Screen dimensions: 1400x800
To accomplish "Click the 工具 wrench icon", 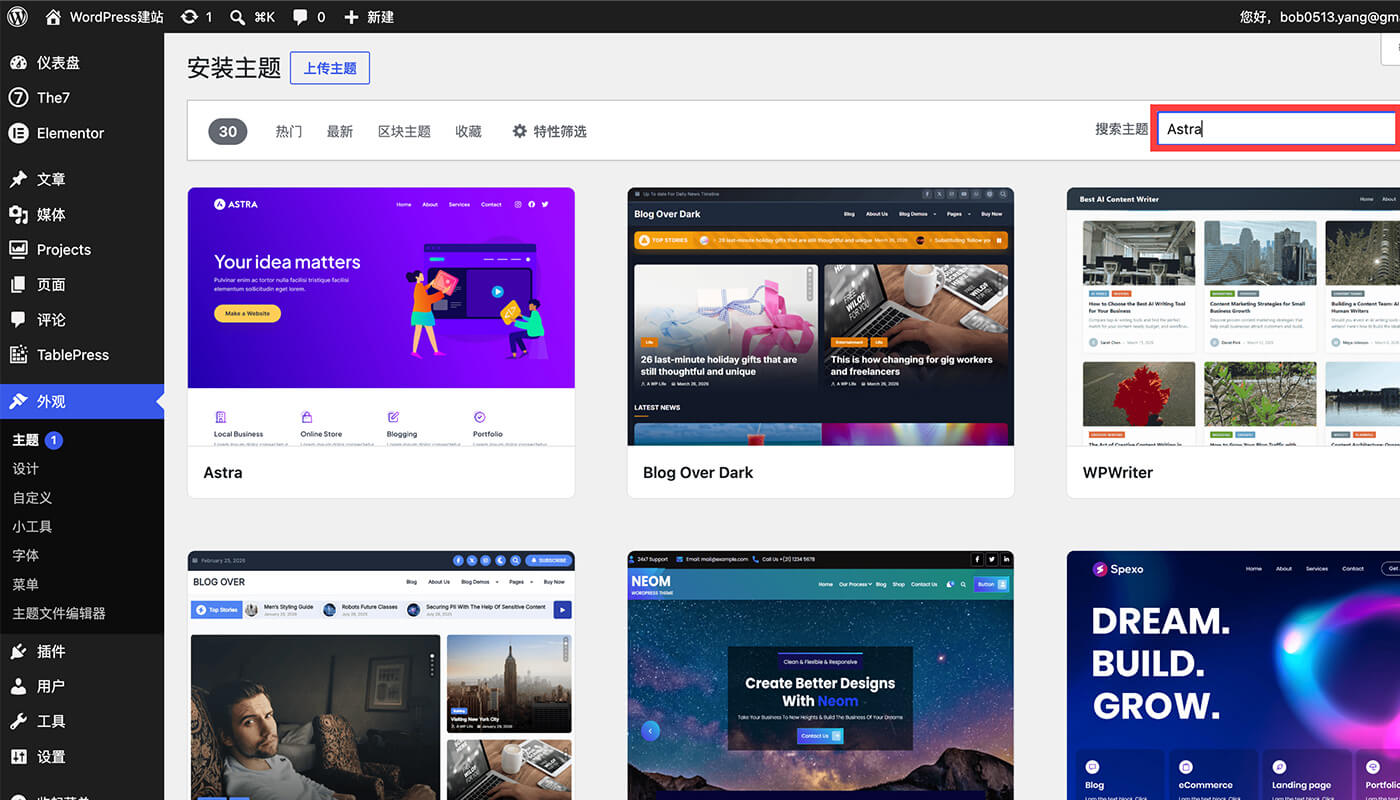I will click(x=18, y=721).
